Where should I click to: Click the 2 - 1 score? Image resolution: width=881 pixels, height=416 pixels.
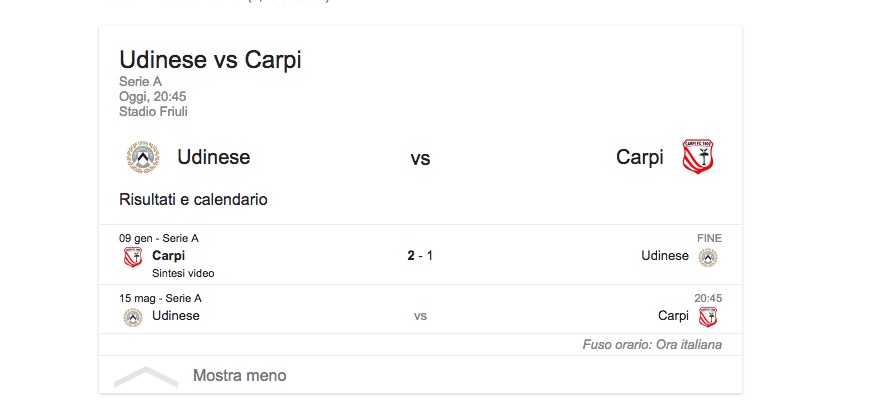click(x=420, y=256)
